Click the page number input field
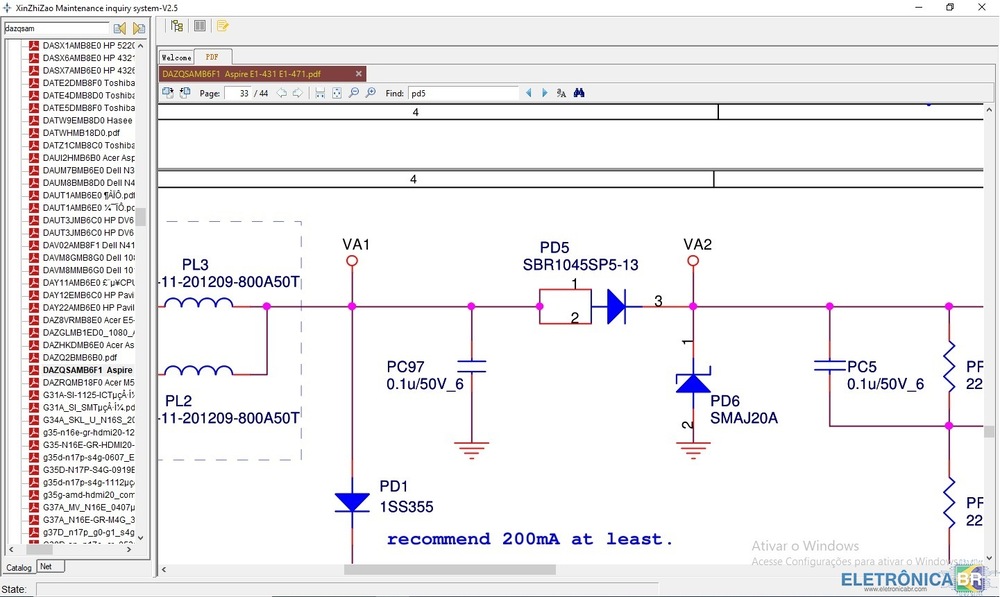 (239, 93)
